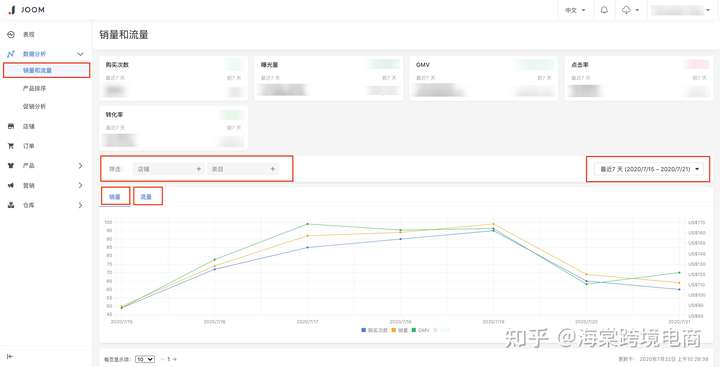Toggle the 销量 legend series
The width and height of the screenshot is (720, 367).
pyautogui.click(x=399, y=330)
